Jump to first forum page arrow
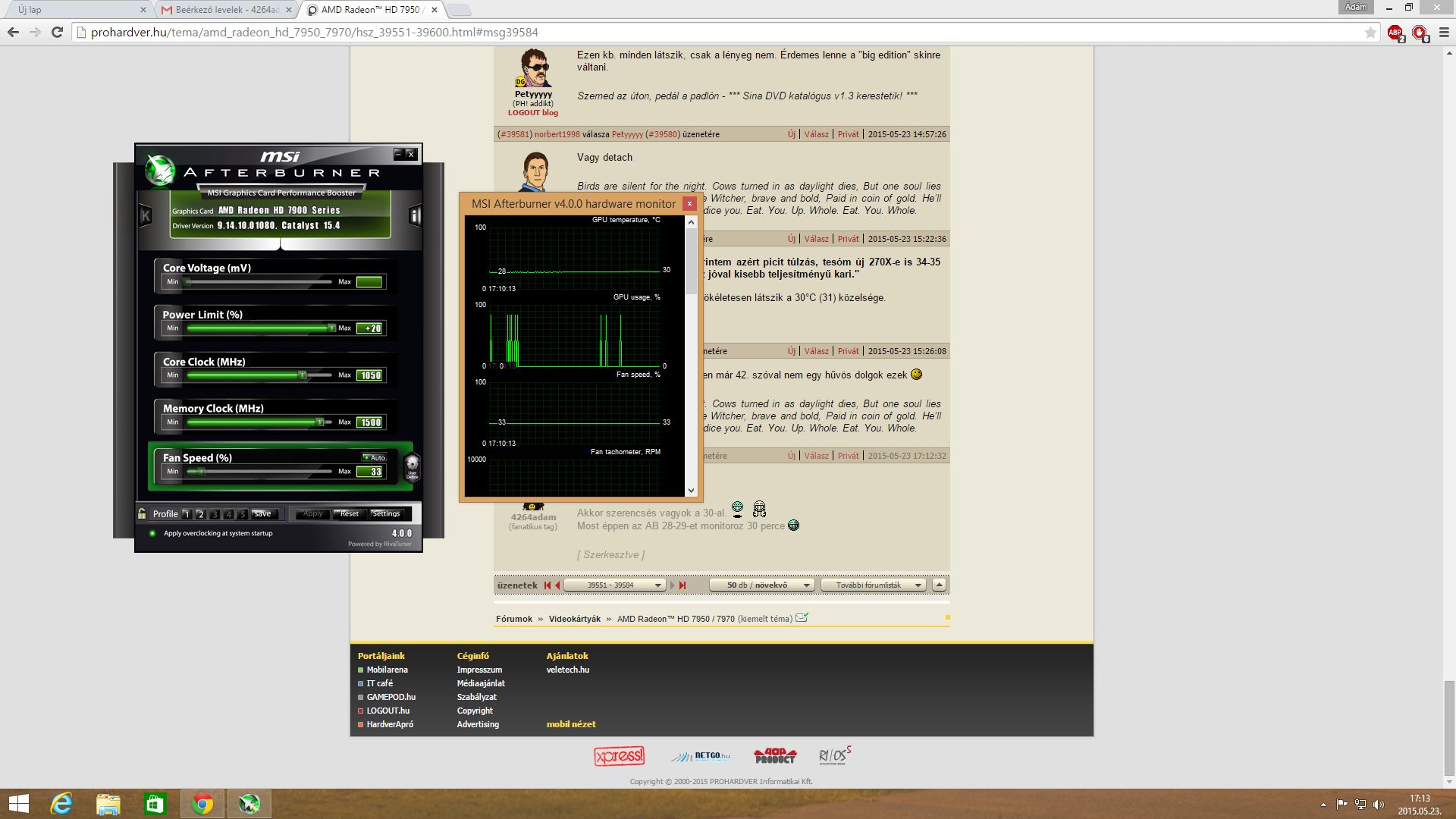 547,585
